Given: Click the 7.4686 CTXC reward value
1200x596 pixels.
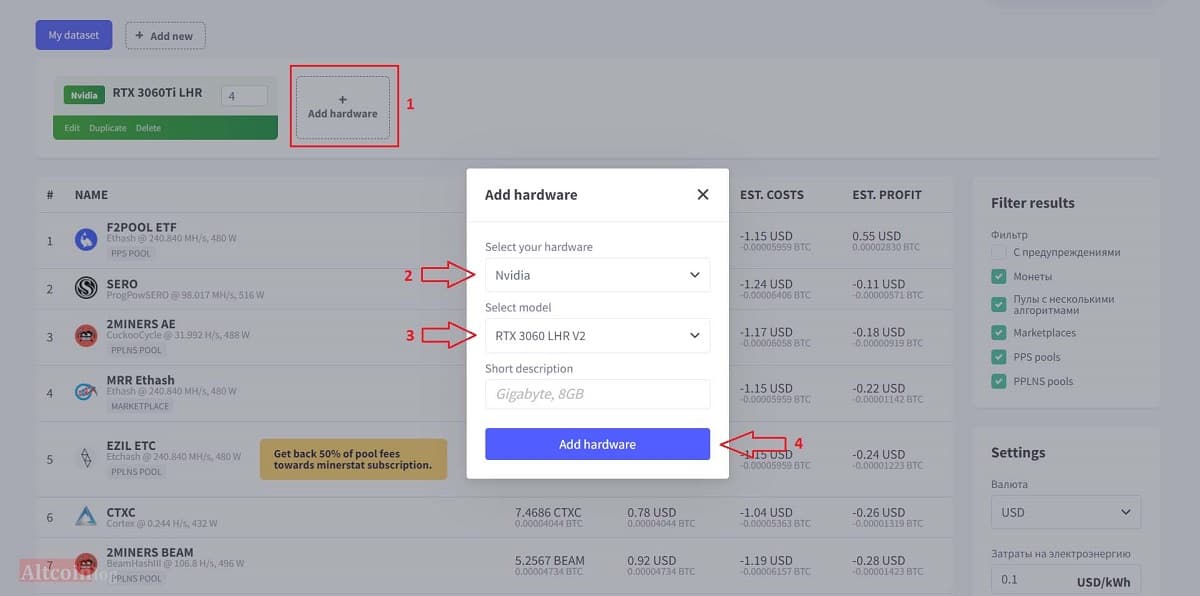Looking at the screenshot, I should [548, 512].
